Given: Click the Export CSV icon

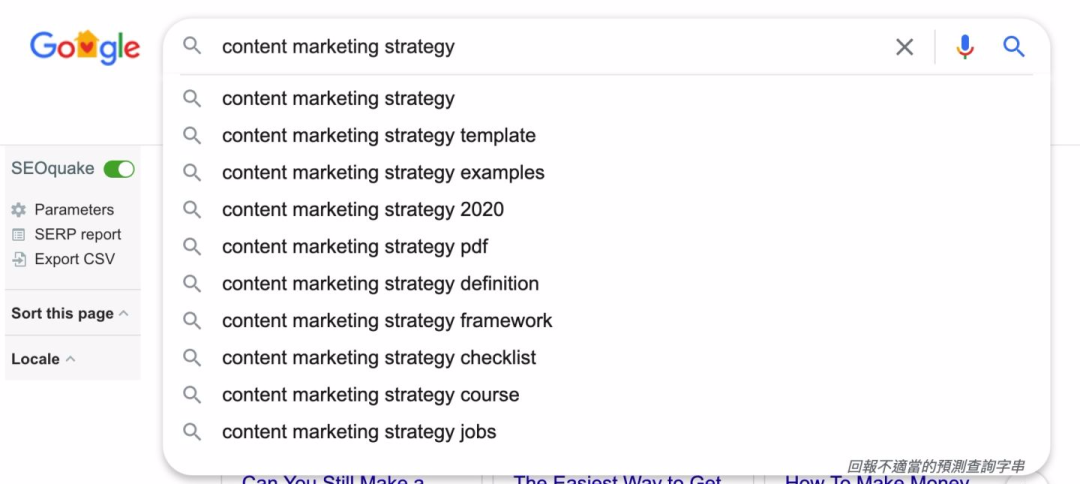Looking at the screenshot, I should coord(18,260).
